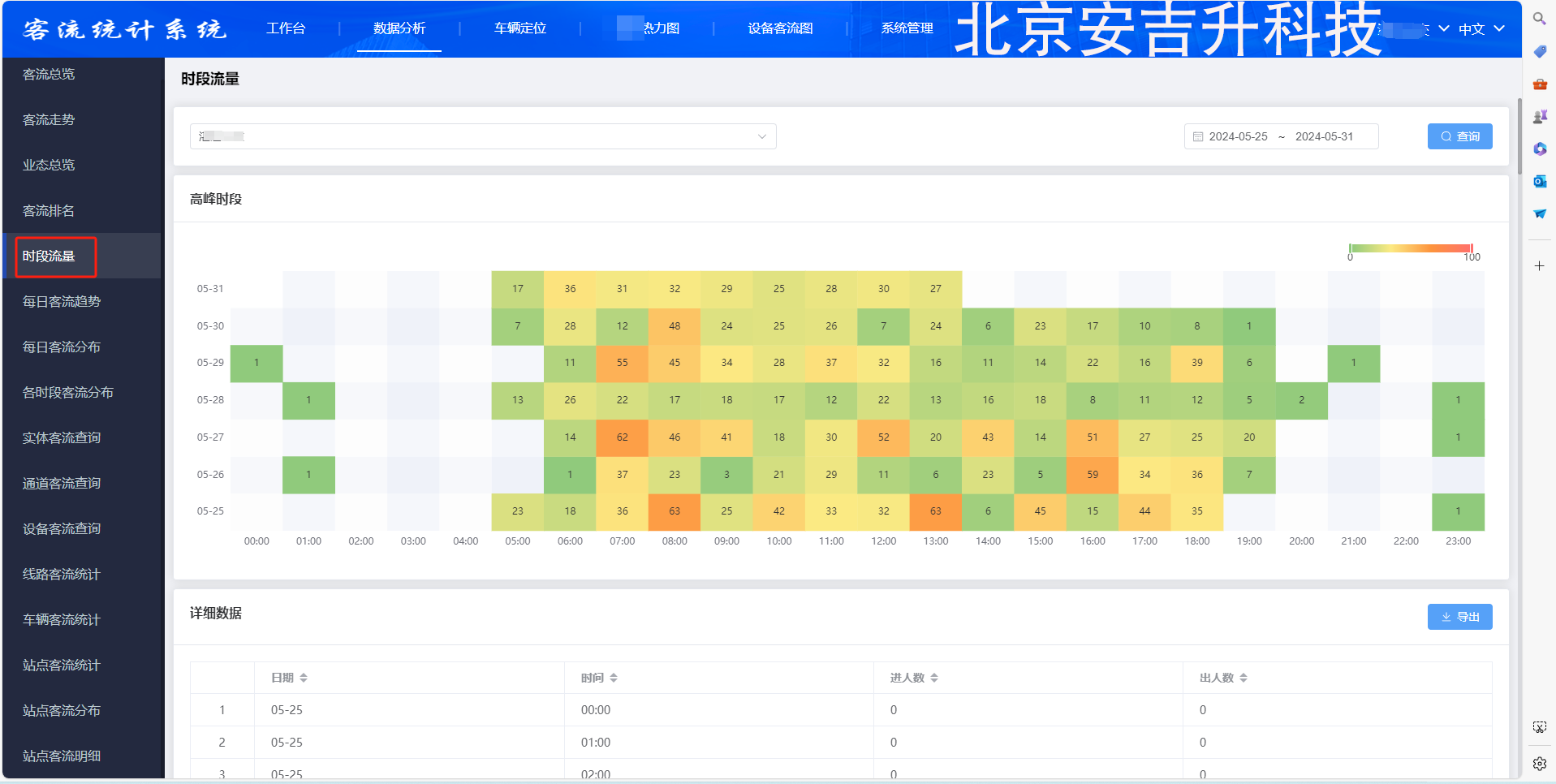Open Outlook from the right sidebar icon
This screenshot has height=784, width=1556.
point(1539,181)
